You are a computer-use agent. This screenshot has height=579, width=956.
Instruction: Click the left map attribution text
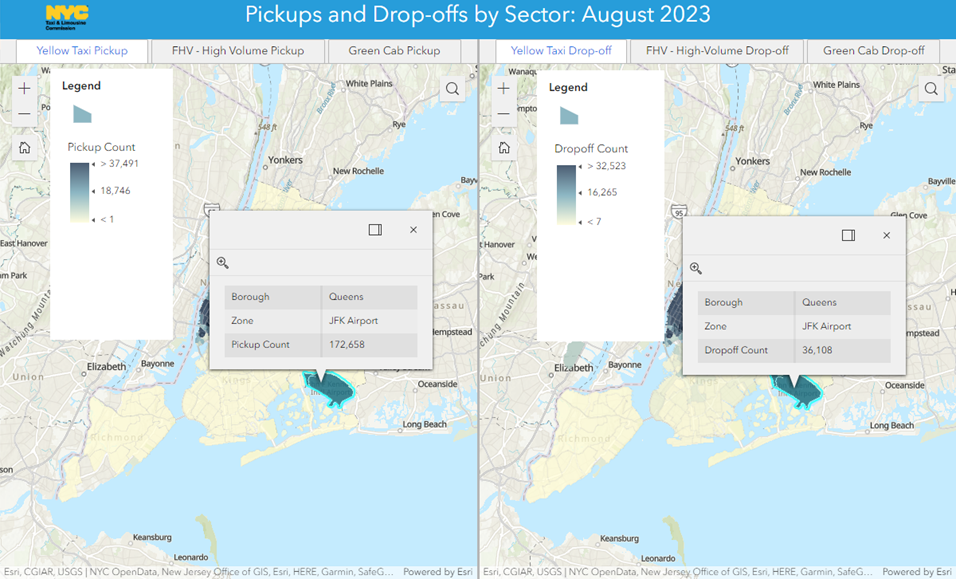pyautogui.click(x=199, y=572)
